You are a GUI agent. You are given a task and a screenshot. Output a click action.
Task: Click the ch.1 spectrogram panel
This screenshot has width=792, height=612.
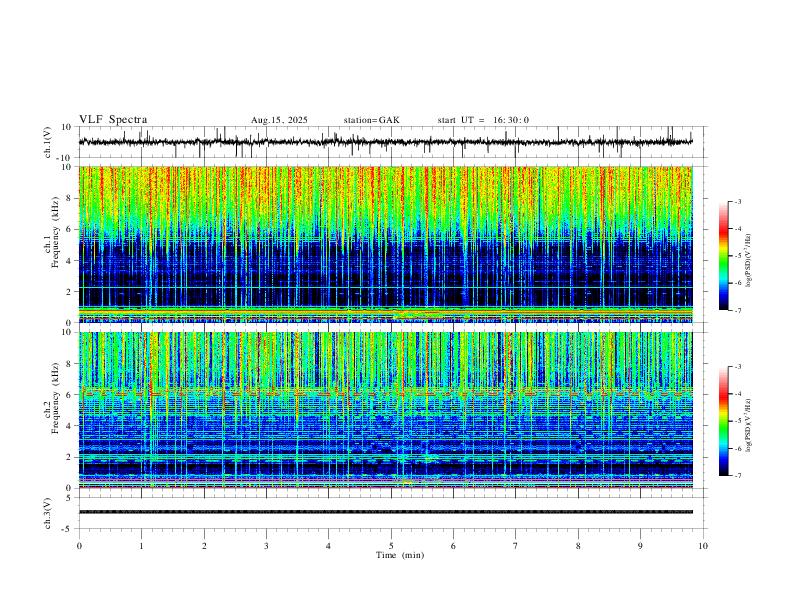coord(385,244)
